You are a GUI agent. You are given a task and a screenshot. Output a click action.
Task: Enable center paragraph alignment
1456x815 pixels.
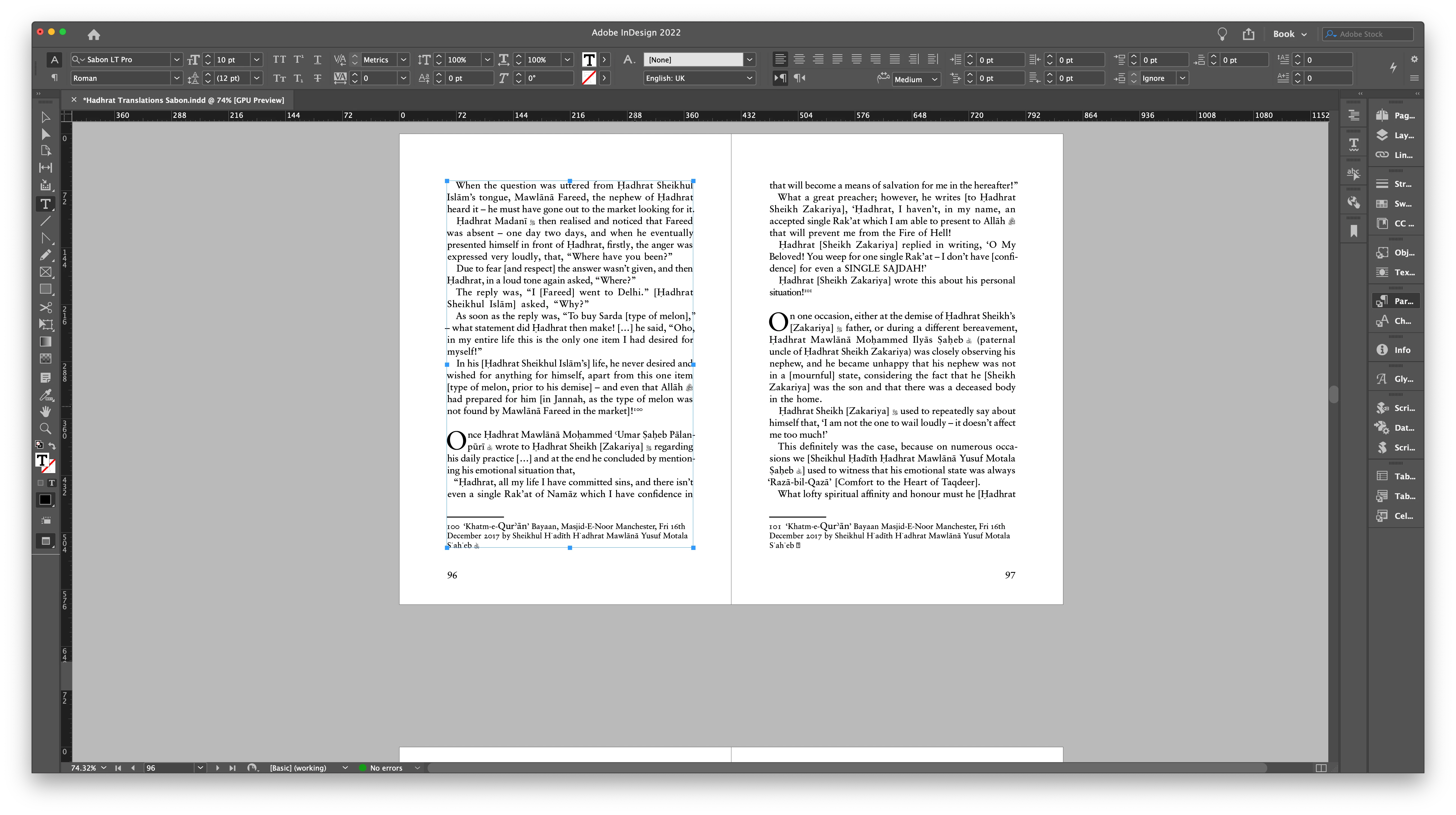[799, 59]
